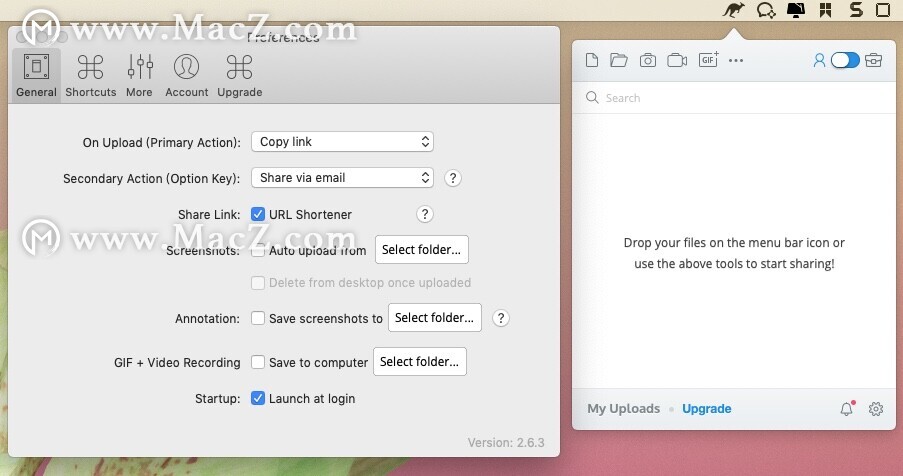This screenshot has width=903, height=476.
Task: Open help for Annotation setting
Action: (501, 318)
